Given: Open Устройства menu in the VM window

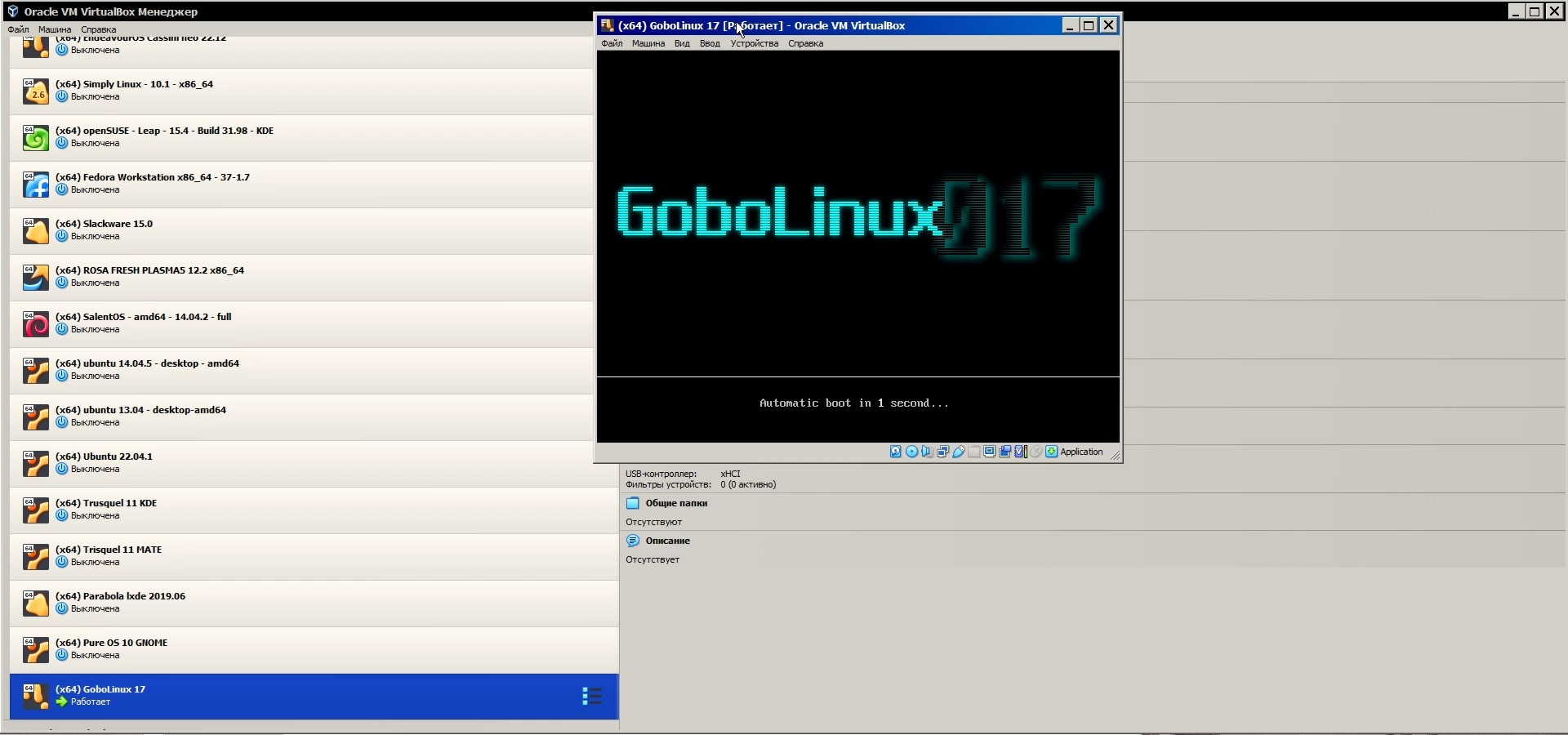Looking at the screenshot, I should 755,43.
